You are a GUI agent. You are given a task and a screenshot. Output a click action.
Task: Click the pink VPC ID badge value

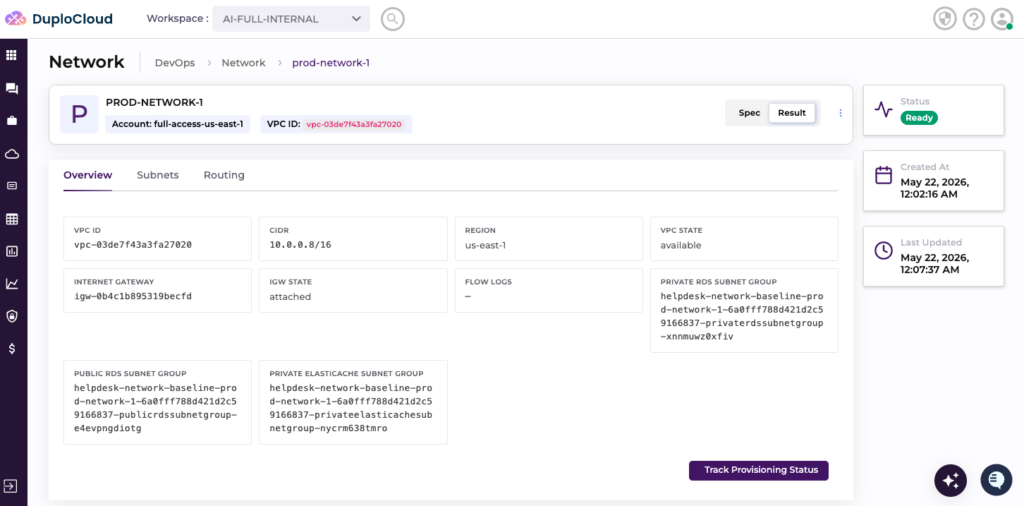pyautogui.click(x=354, y=124)
